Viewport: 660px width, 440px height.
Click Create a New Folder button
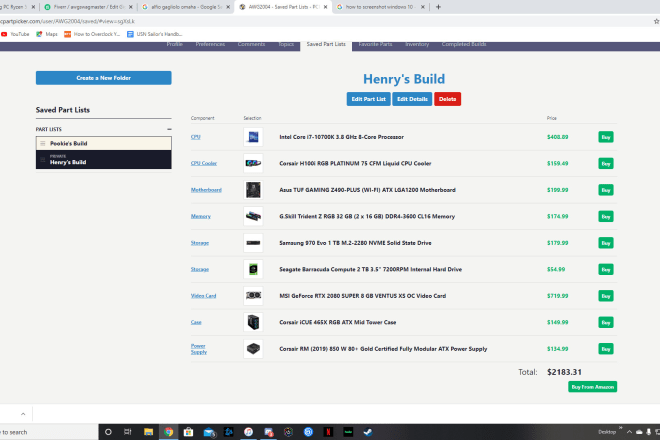(104, 78)
